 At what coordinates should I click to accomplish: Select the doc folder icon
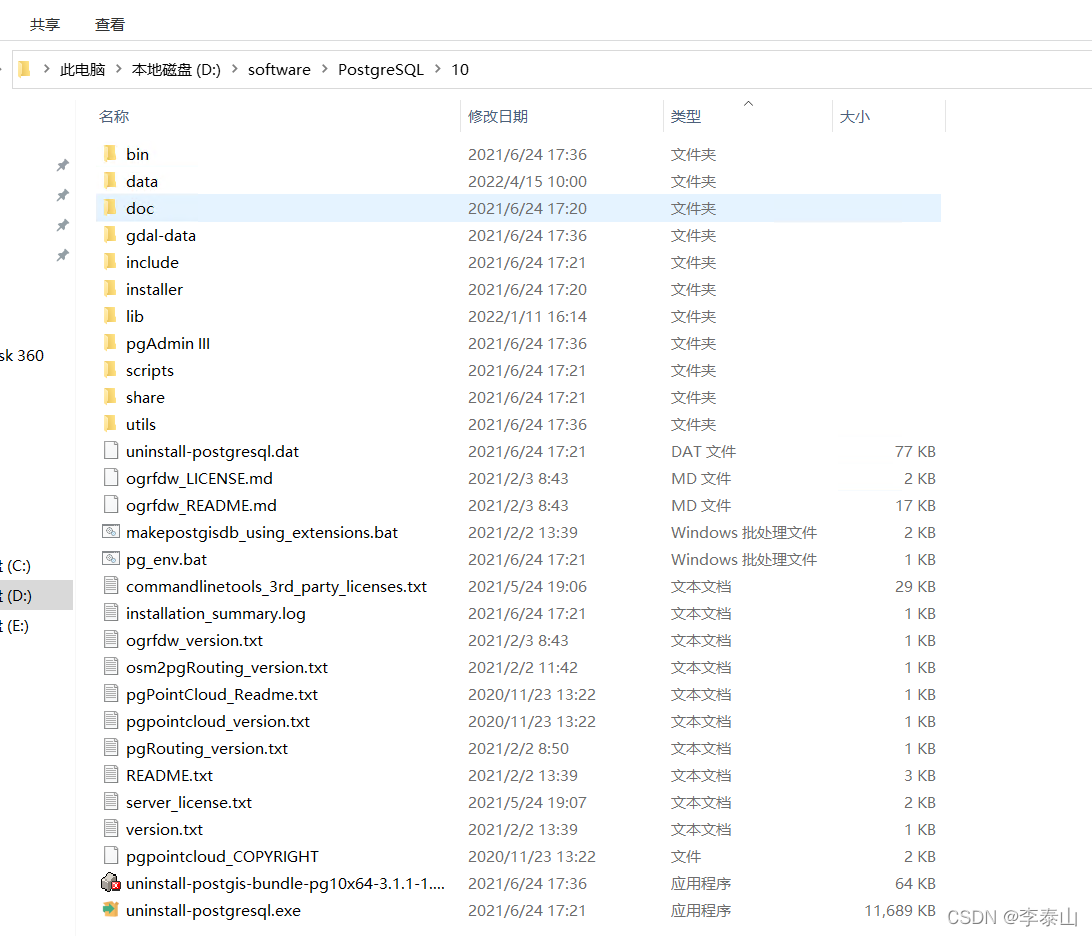pos(110,208)
